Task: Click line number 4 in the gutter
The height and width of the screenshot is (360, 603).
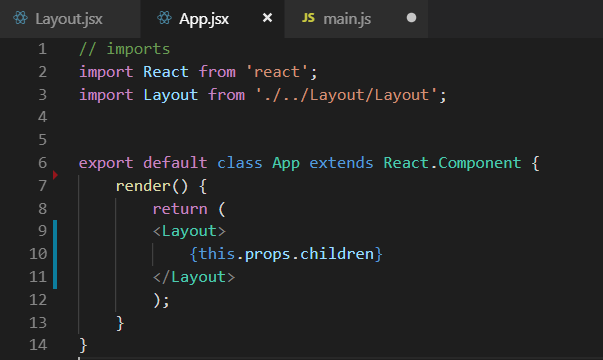Action: (42, 117)
